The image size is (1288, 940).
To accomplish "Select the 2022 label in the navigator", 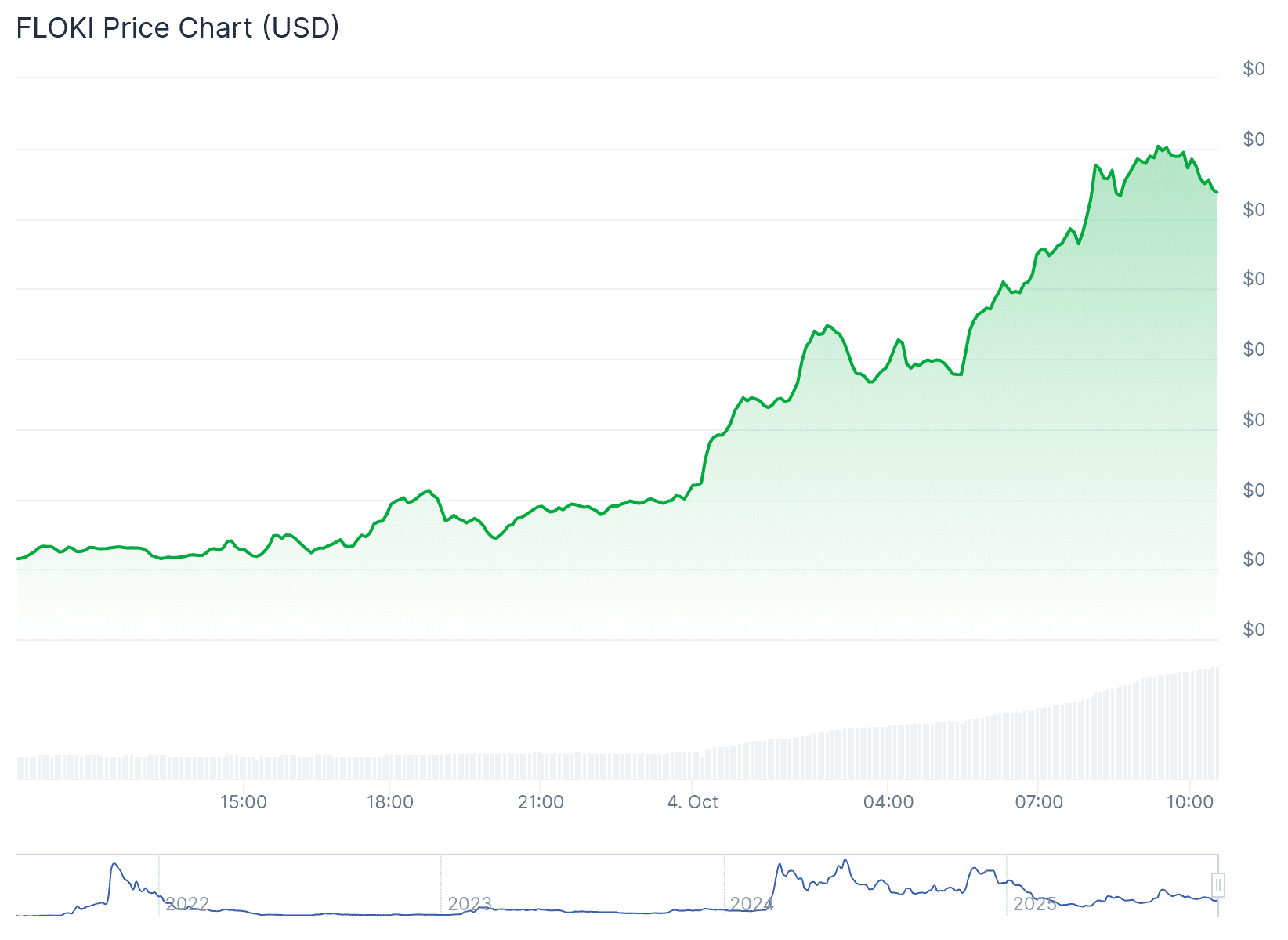I will pyautogui.click(x=187, y=904).
